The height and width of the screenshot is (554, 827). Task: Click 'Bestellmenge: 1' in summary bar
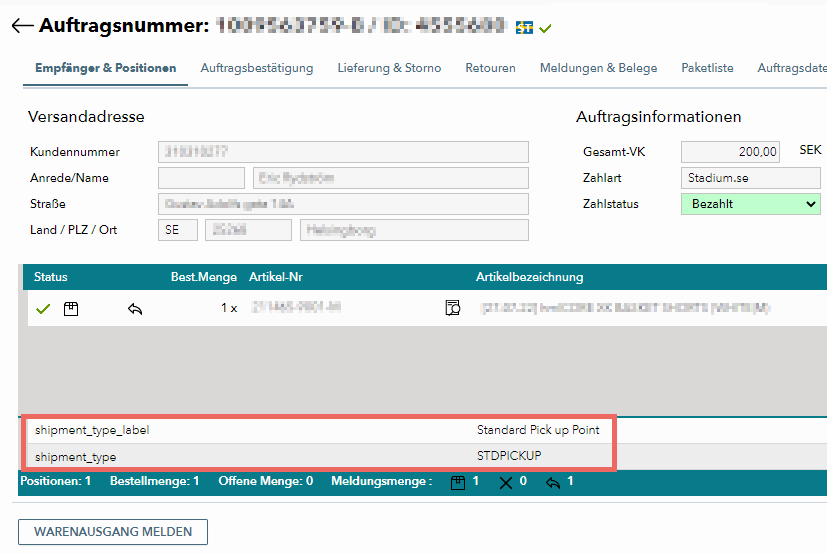click(155, 481)
